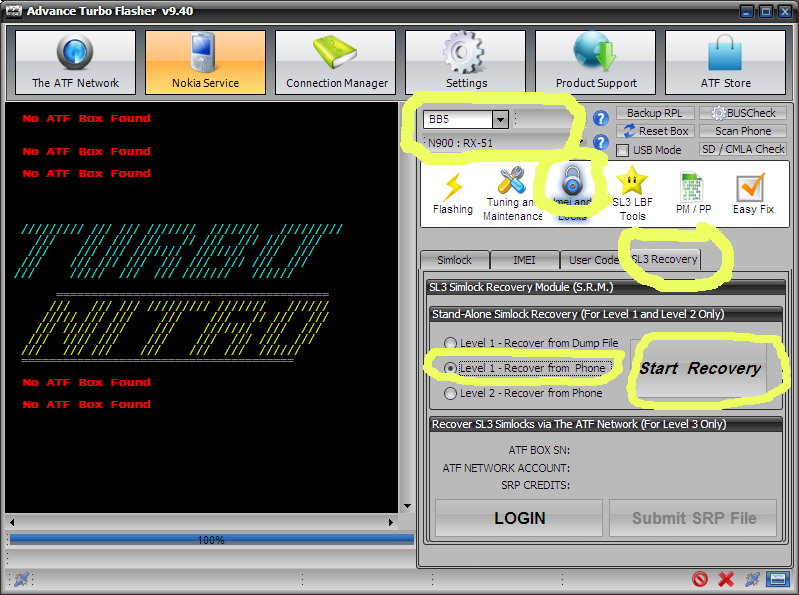The image size is (799, 595).
Task: Open the PM / PP section
Action: coord(693,195)
